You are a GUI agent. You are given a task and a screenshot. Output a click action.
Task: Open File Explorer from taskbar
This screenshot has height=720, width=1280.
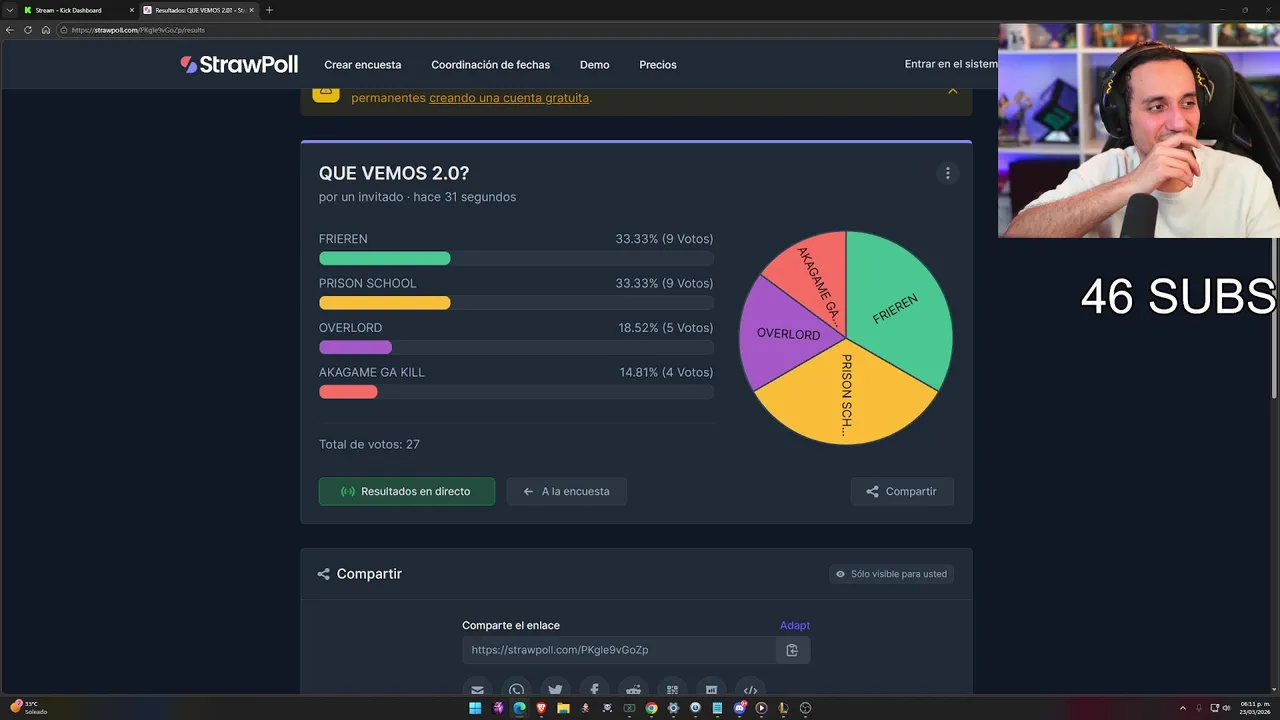(x=563, y=708)
